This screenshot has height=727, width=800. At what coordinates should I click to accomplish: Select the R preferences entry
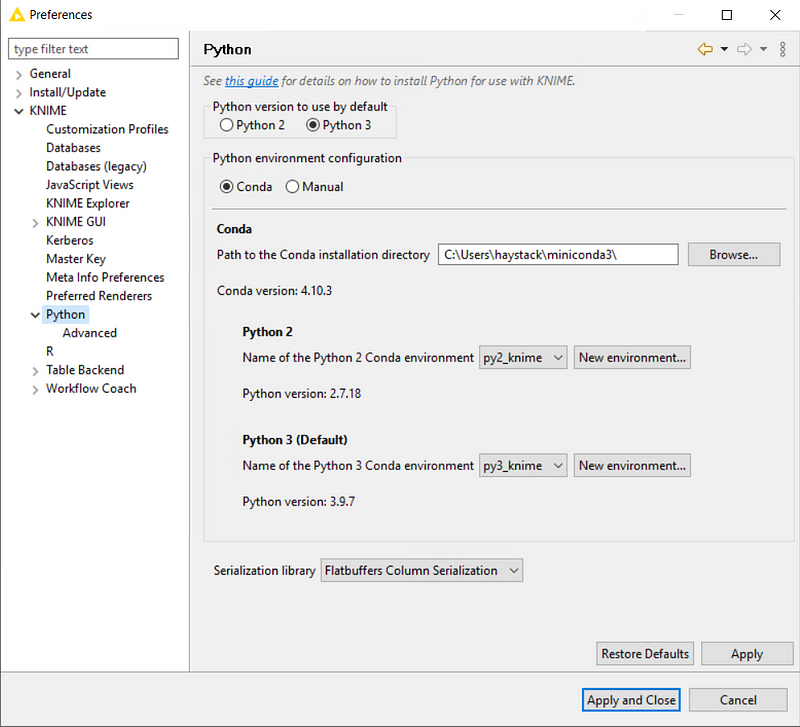point(50,352)
